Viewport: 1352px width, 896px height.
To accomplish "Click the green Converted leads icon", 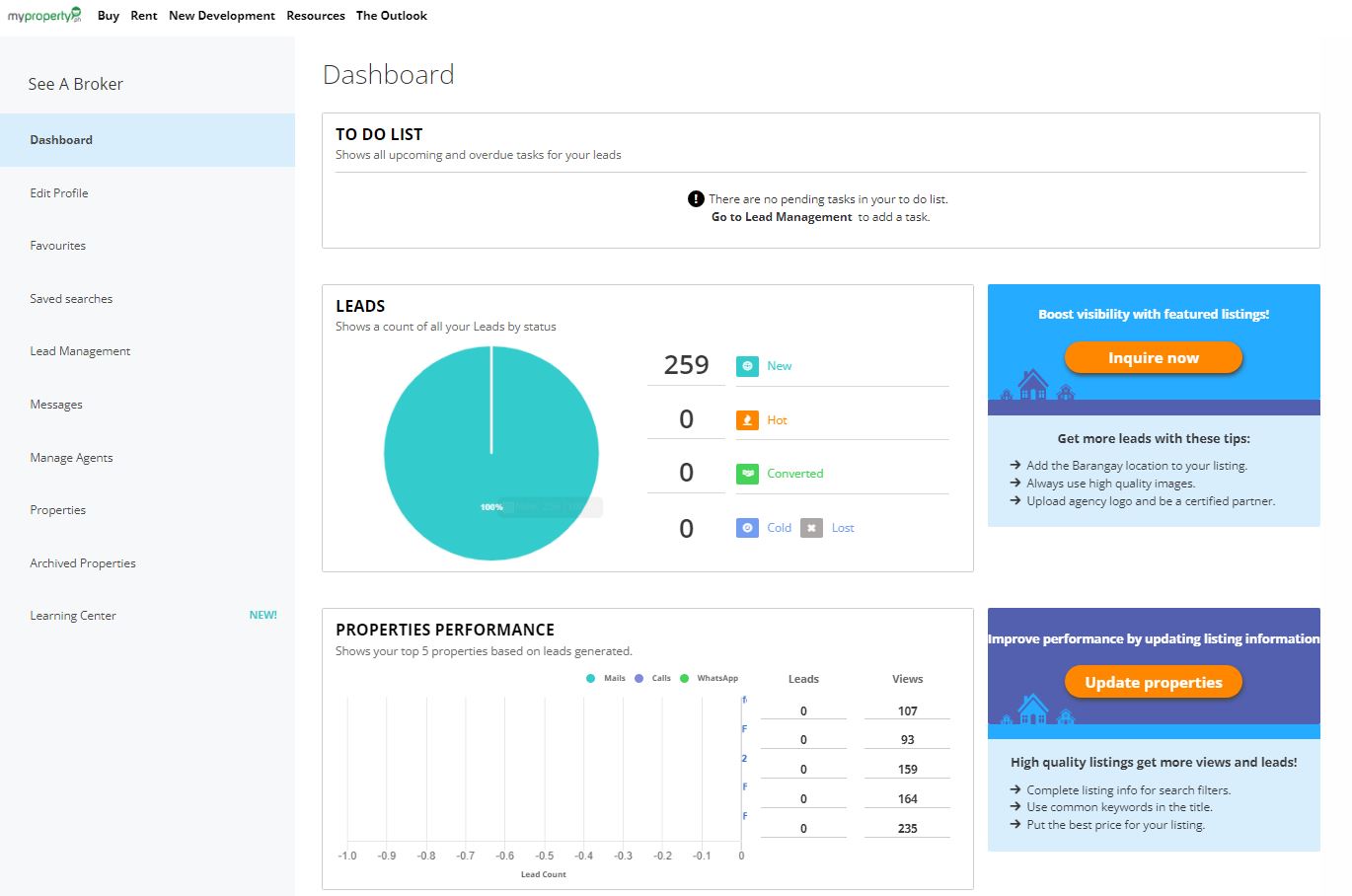I will 747,474.
